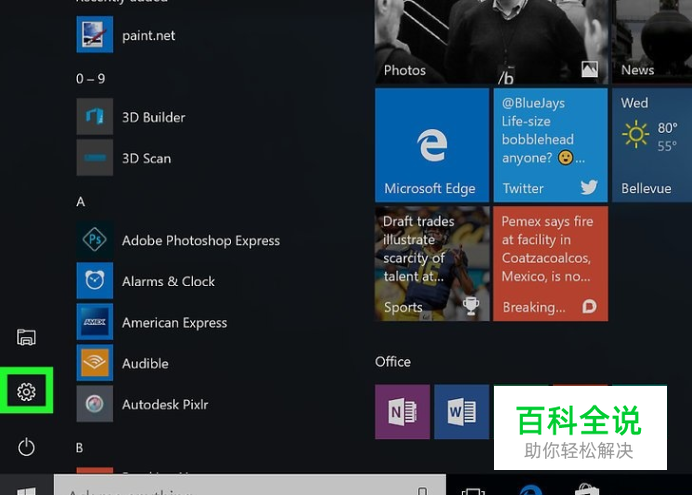Click the B section letter header

click(79, 448)
